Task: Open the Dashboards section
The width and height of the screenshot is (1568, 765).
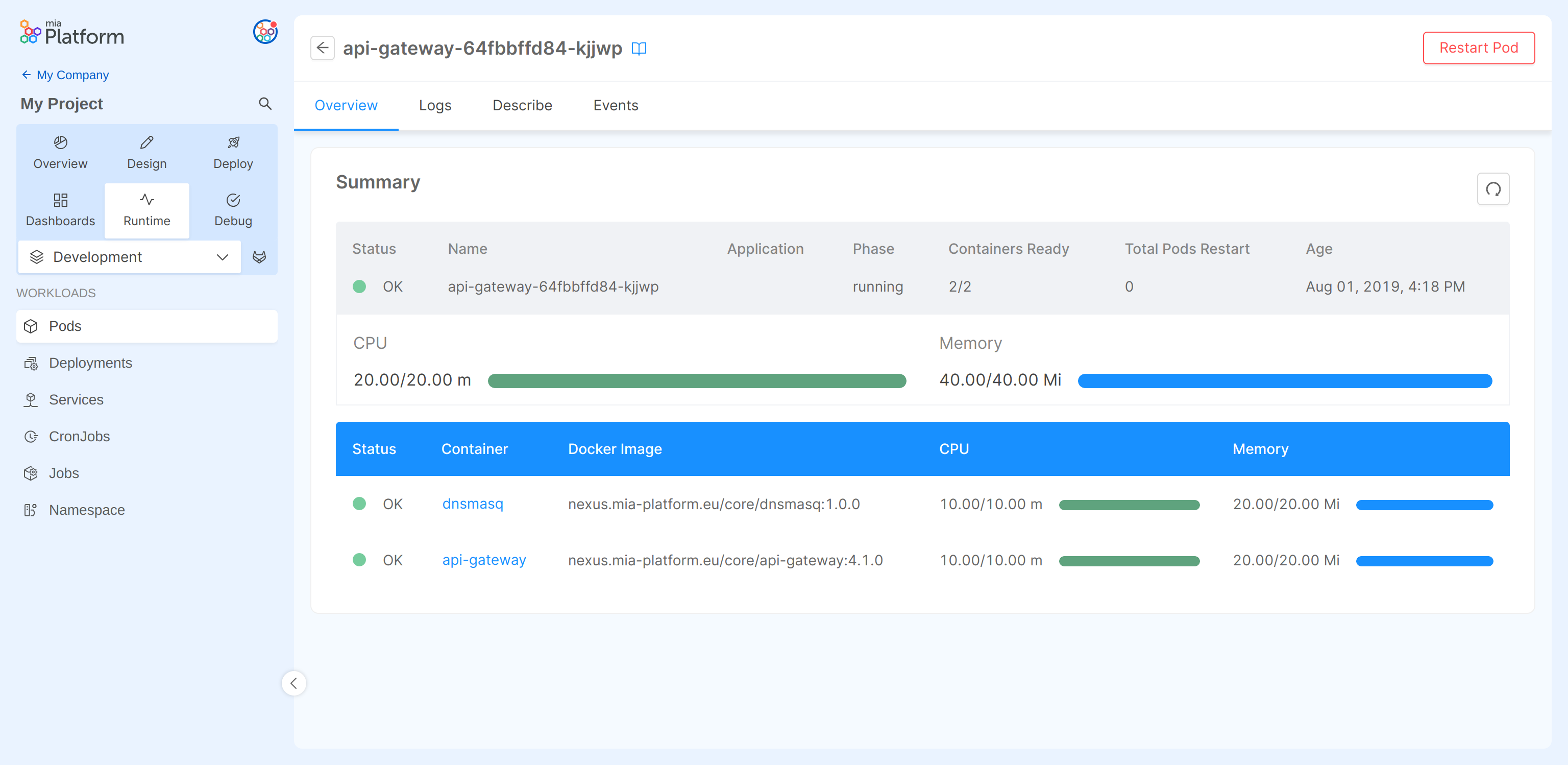Action: 60,209
